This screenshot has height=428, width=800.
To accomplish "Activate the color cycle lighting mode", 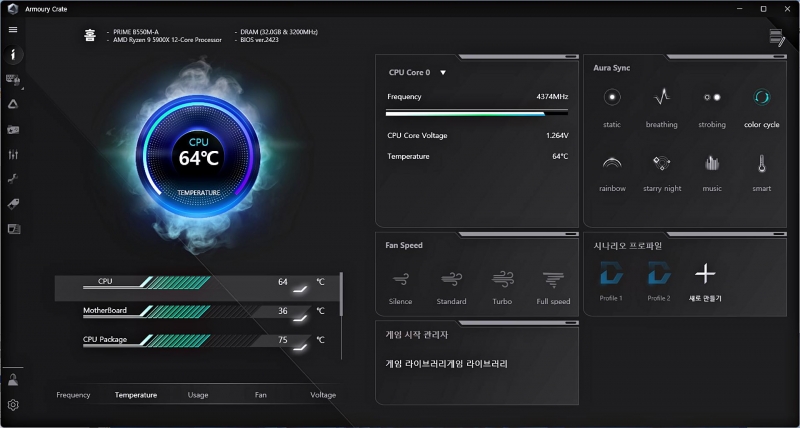I will 761,98.
